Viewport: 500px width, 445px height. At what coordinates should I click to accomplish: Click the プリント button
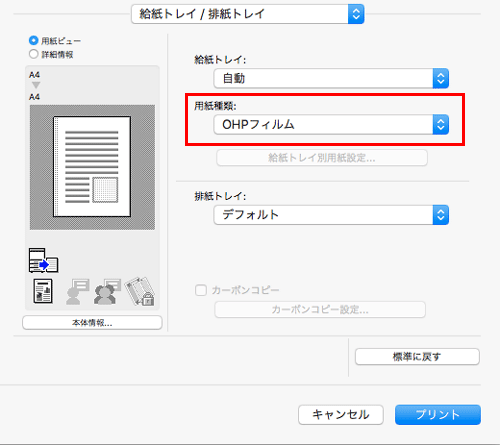[x=438, y=415]
